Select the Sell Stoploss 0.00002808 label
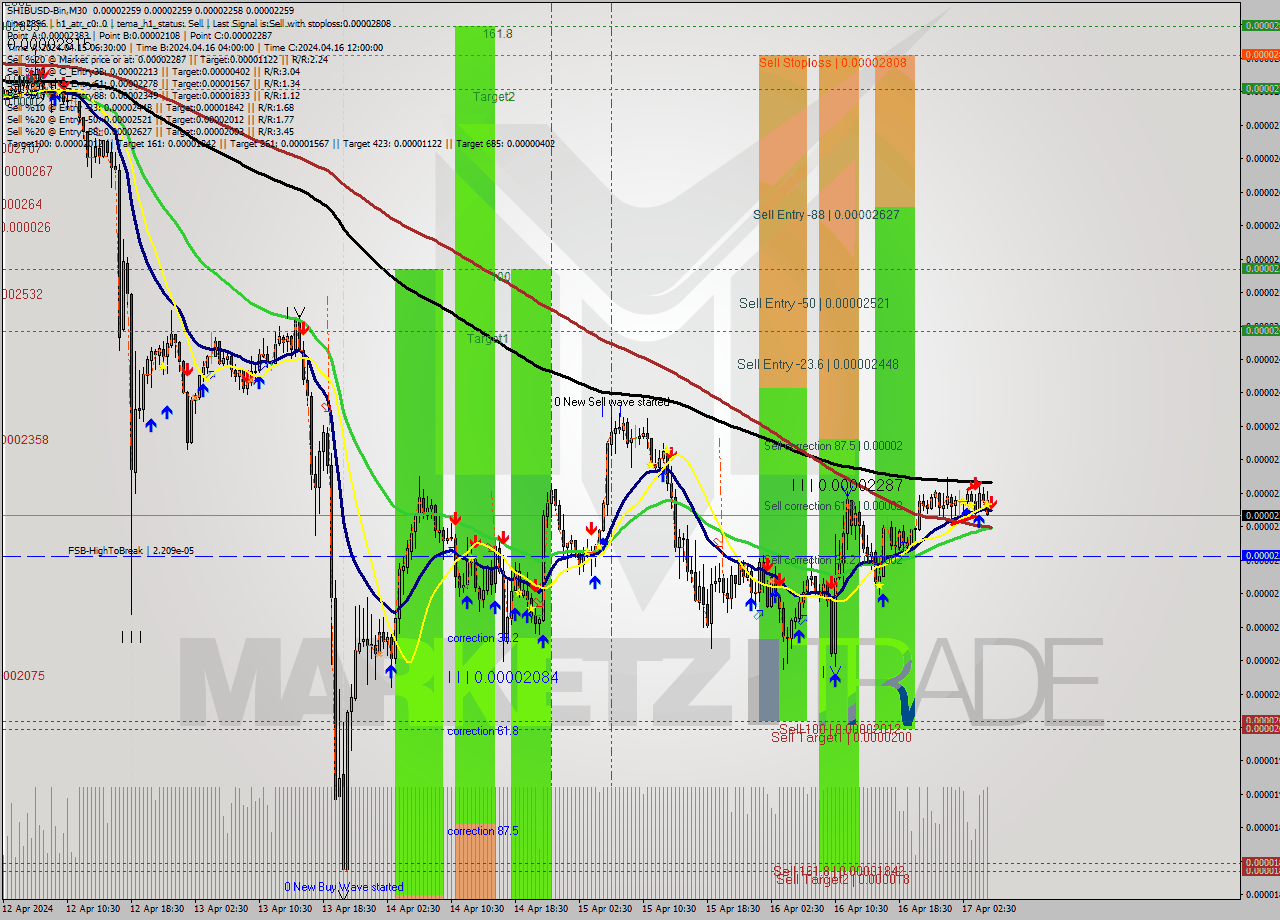The width and height of the screenshot is (1280, 920). [833, 62]
